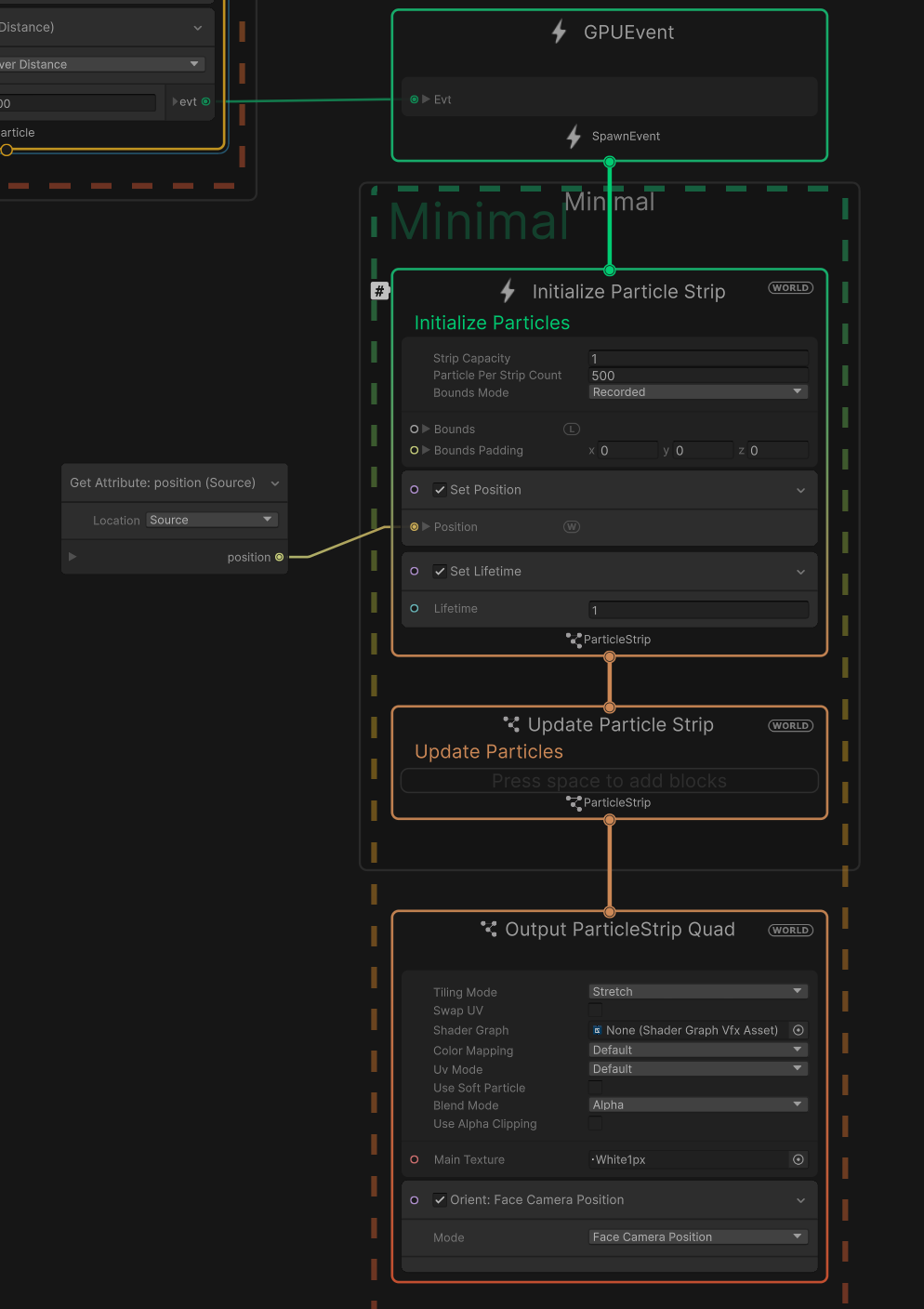Open Main Texture object picker button

[x=798, y=1159]
